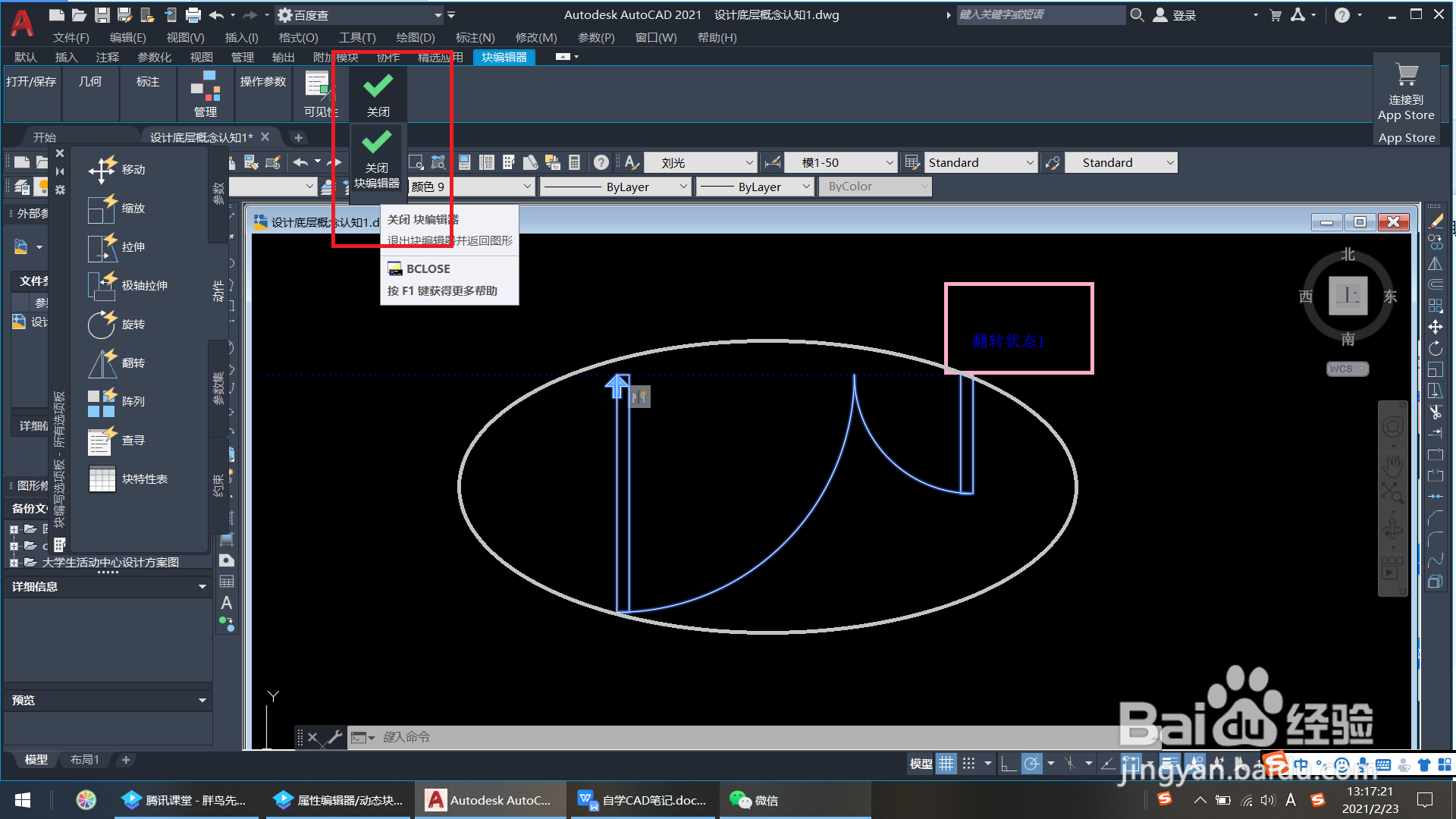Toggle polar tracking in status bar
The width and height of the screenshot is (1456, 819).
[1031, 764]
